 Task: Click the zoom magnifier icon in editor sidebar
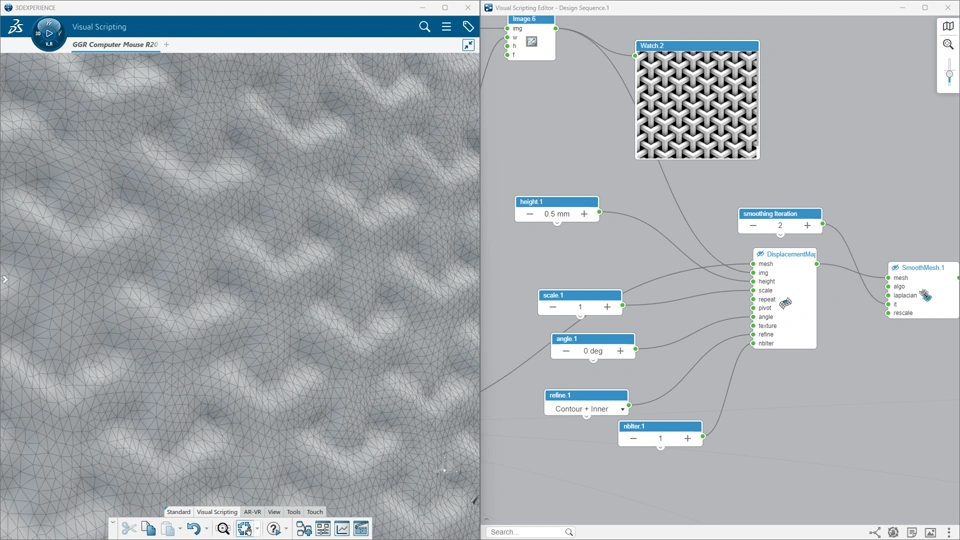click(x=948, y=44)
